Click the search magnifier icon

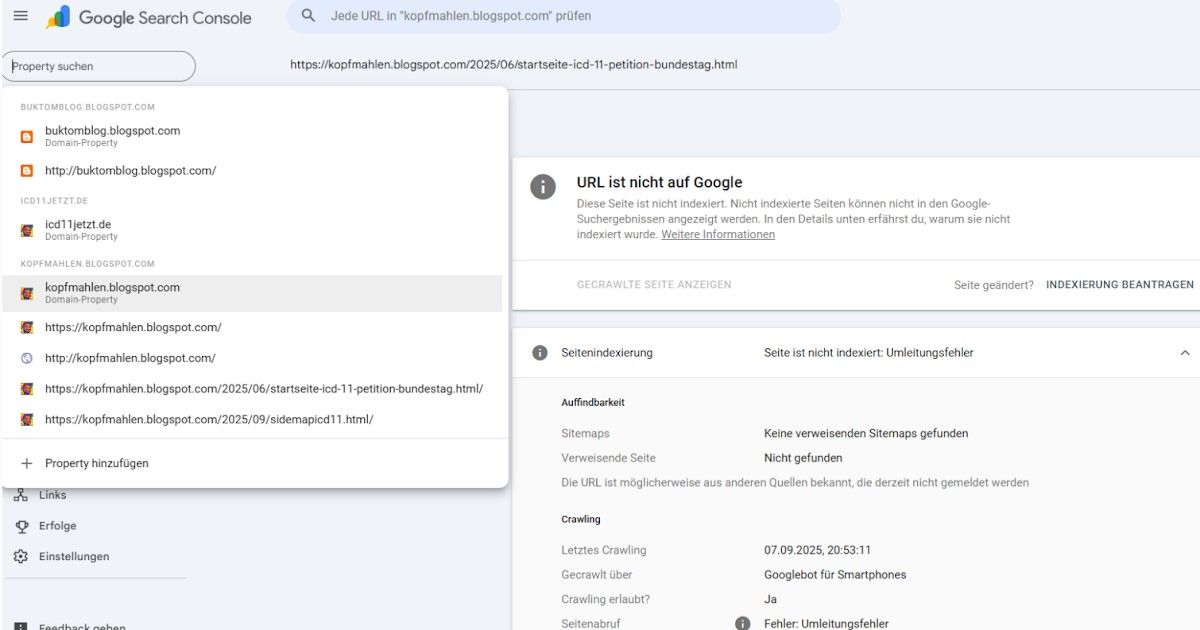(x=309, y=16)
